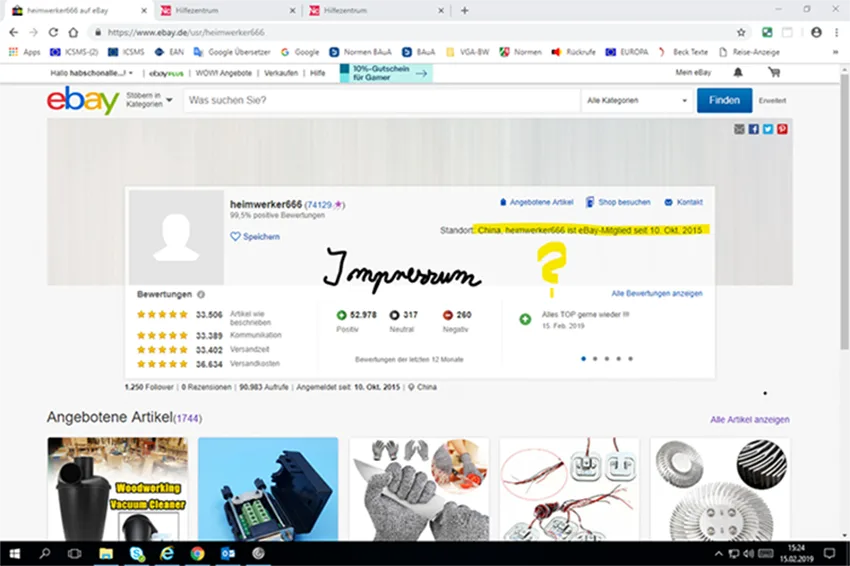Click the Shop besuchen link

coord(618,202)
